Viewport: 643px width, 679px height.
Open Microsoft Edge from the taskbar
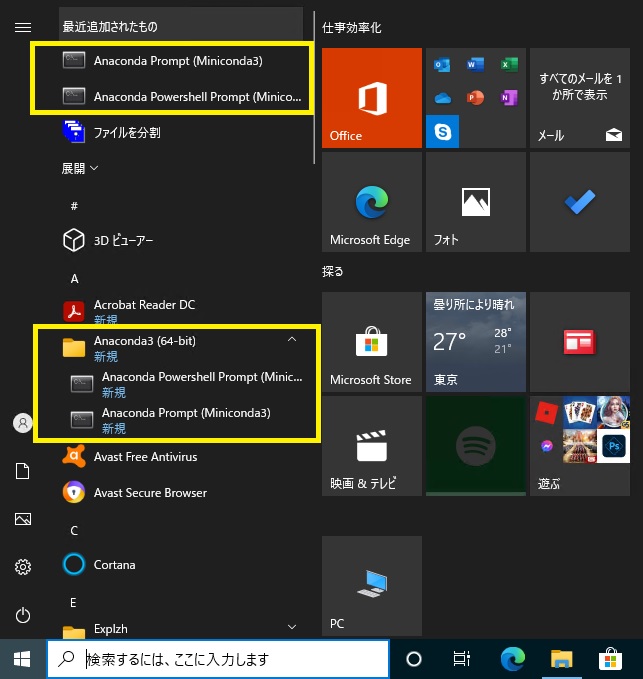[513, 659]
